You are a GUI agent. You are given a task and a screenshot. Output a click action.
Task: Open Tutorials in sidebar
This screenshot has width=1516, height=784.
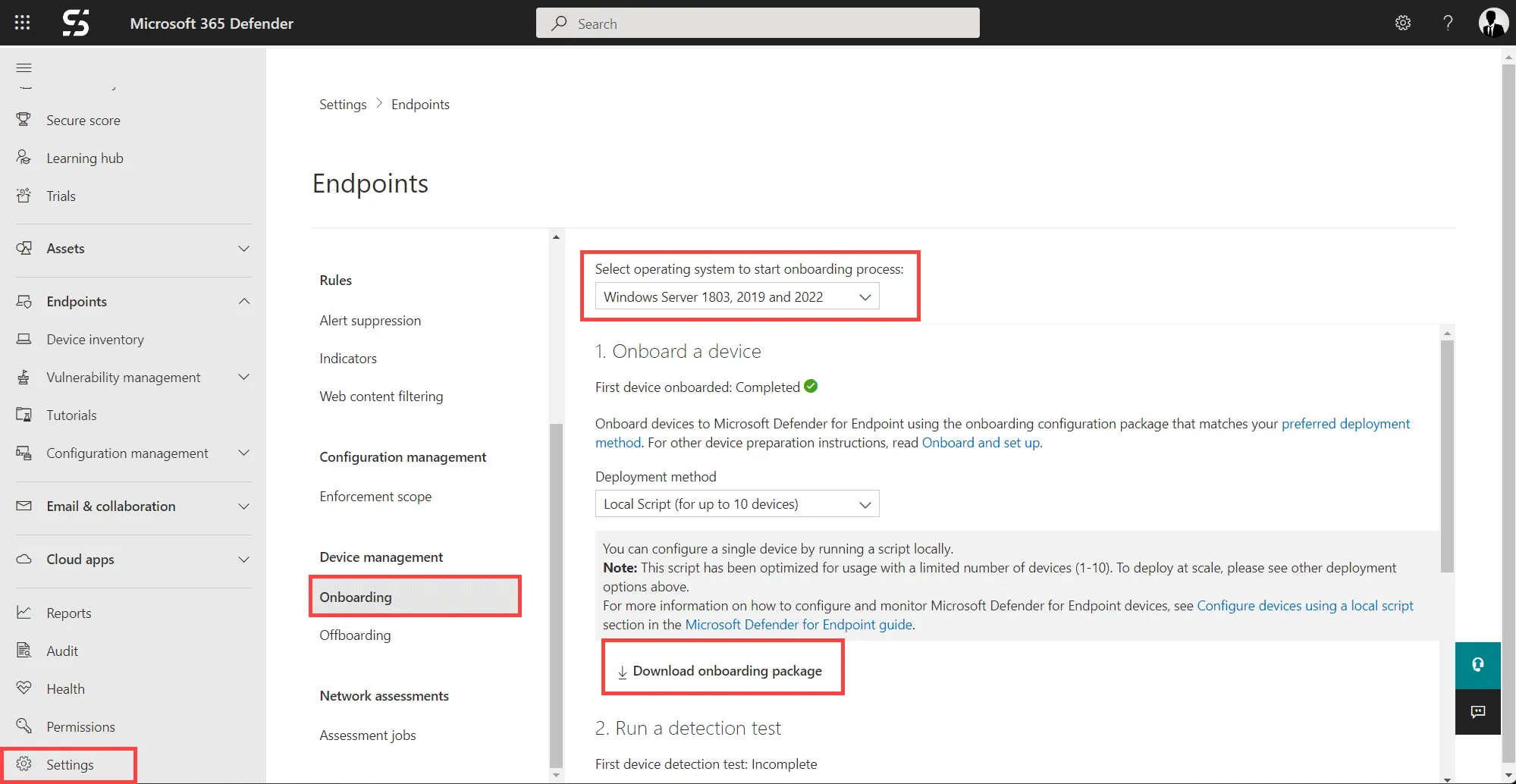(x=71, y=415)
